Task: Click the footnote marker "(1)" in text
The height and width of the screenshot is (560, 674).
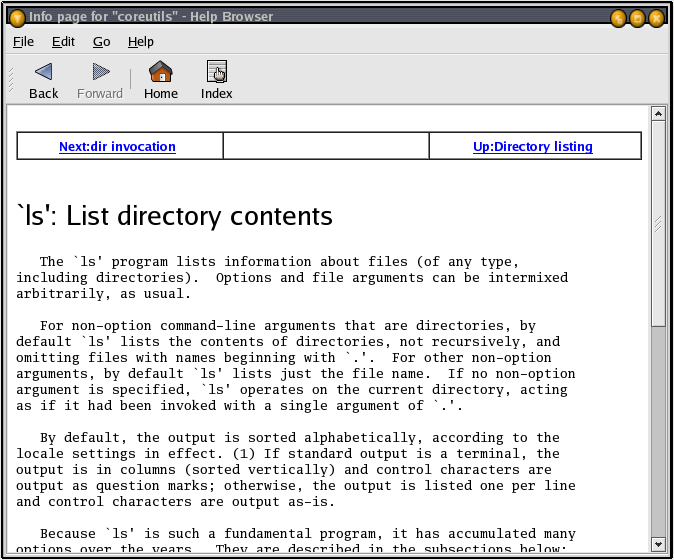Action: 244,454
